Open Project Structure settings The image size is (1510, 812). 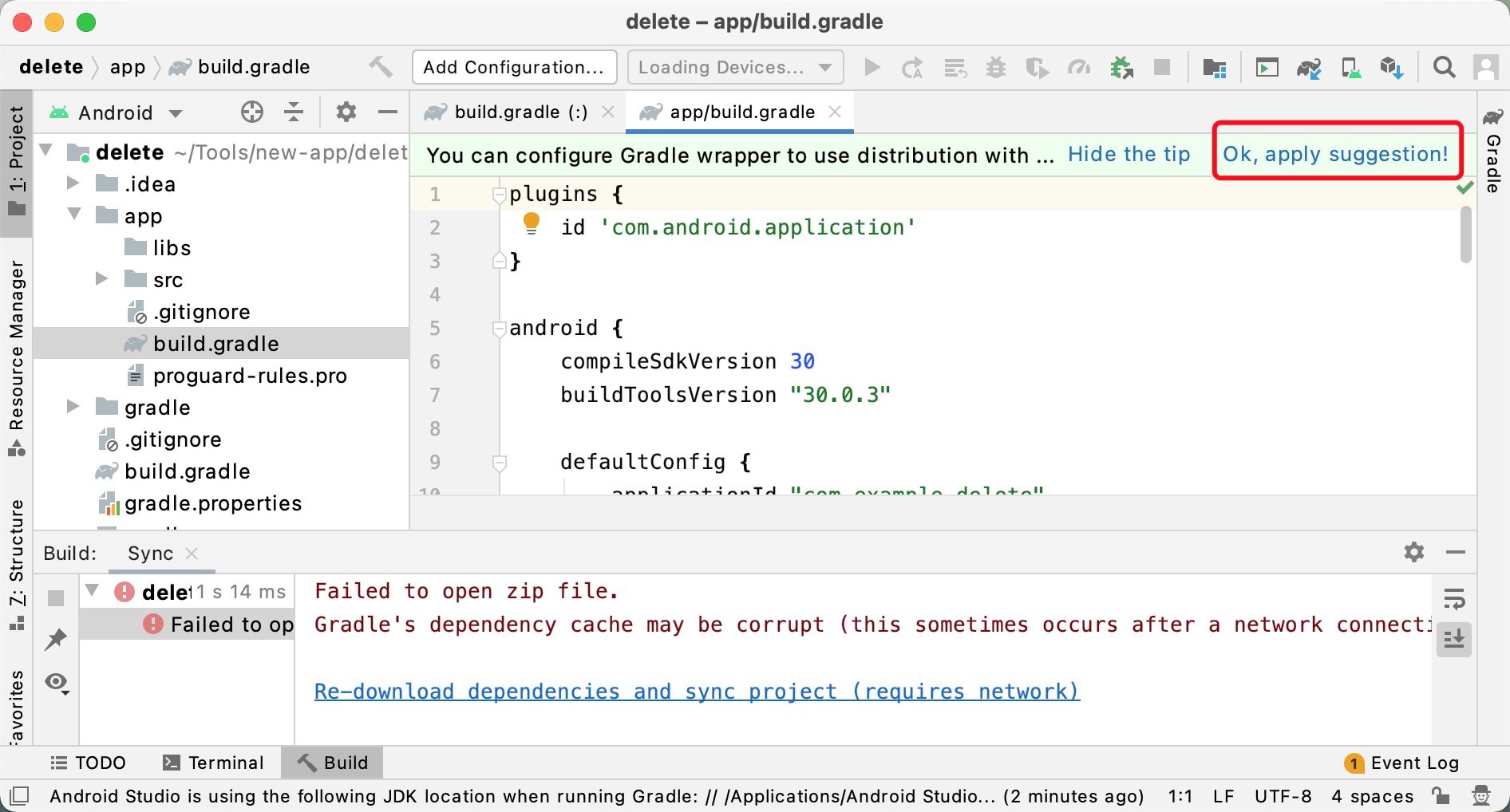pyautogui.click(x=1215, y=67)
